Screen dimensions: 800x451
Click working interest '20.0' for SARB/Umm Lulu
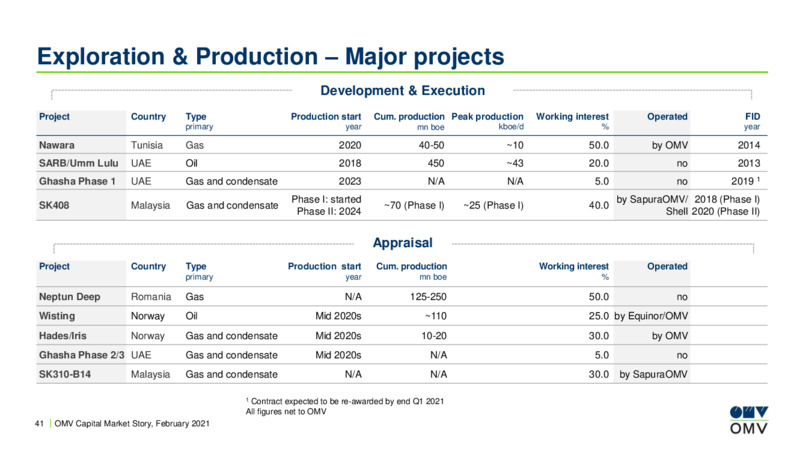click(x=598, y=163)
